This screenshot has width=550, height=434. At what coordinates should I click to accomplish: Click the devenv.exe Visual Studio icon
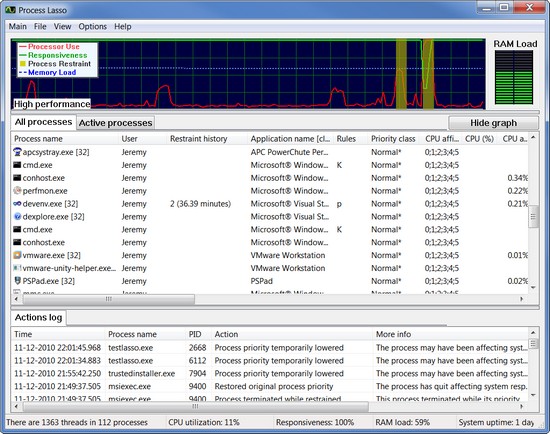[17, 203]
